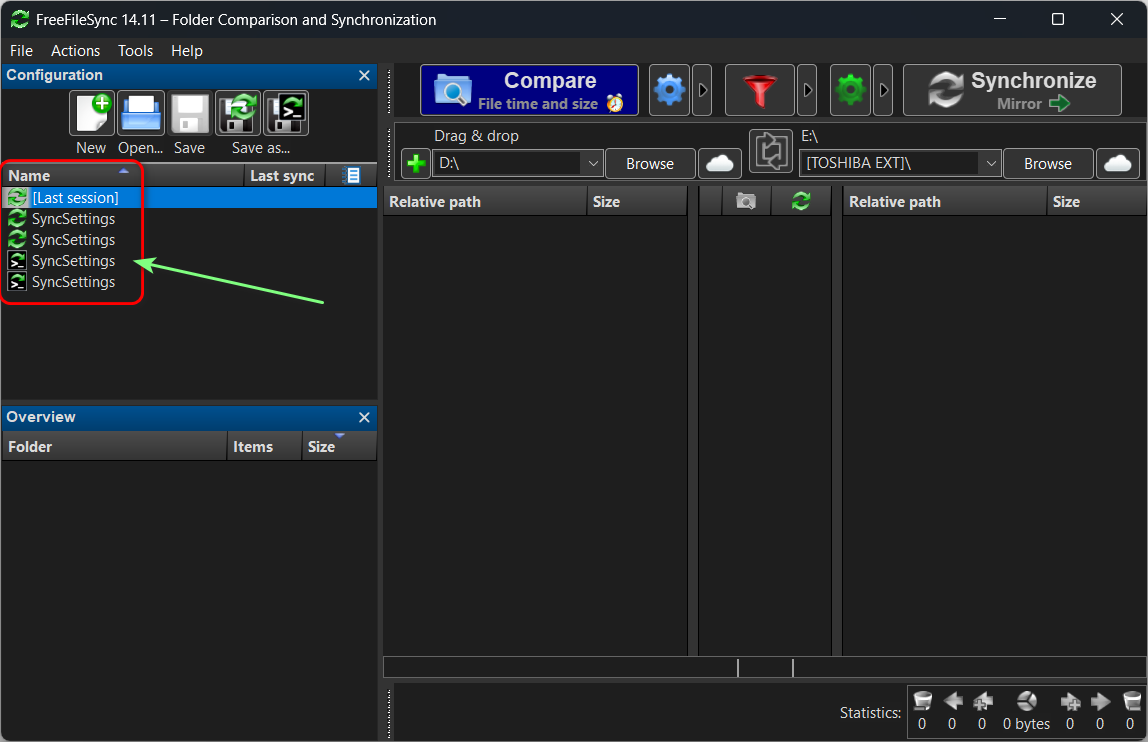Save configuration as batch job
Screen dimensions: 1148x742
click(x=286, y=114)
